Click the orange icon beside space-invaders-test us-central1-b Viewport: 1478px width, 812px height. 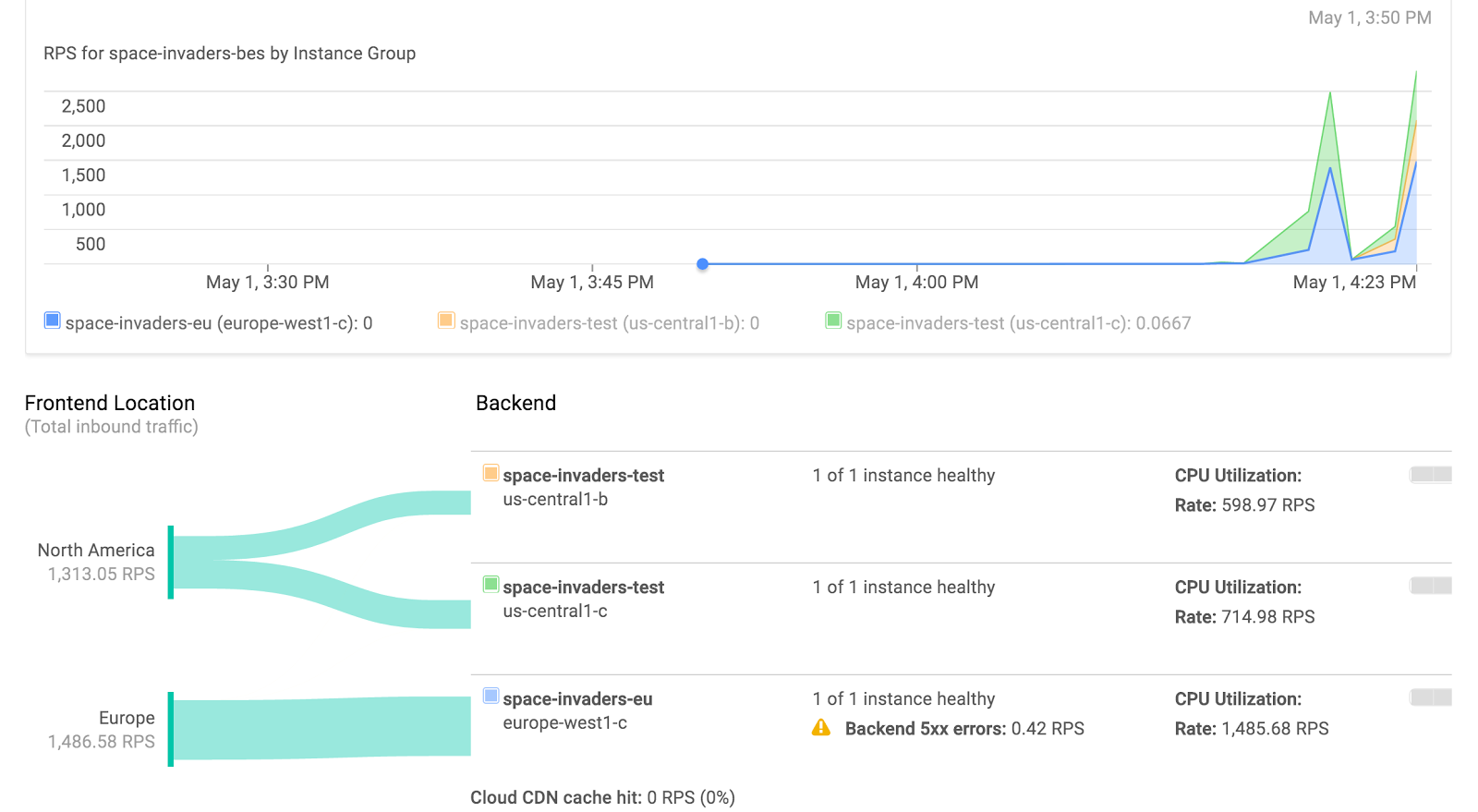point(491,473)
